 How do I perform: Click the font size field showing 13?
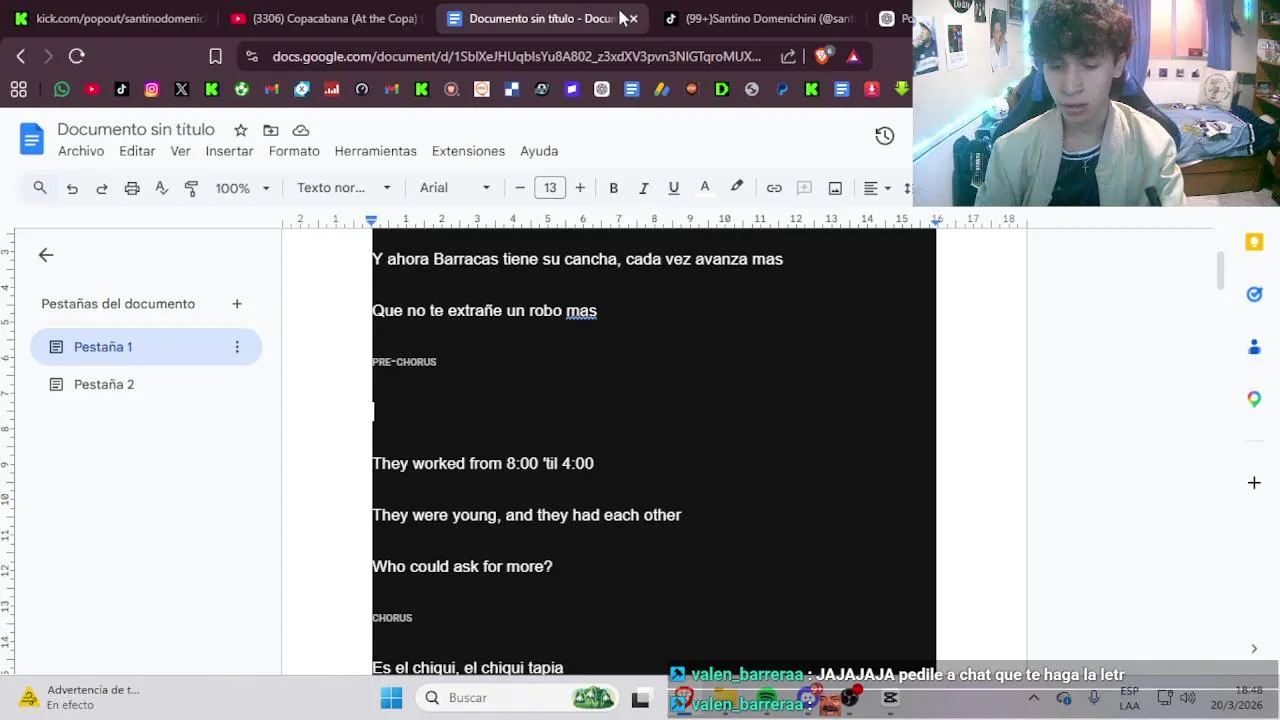[x=550, y=188]
